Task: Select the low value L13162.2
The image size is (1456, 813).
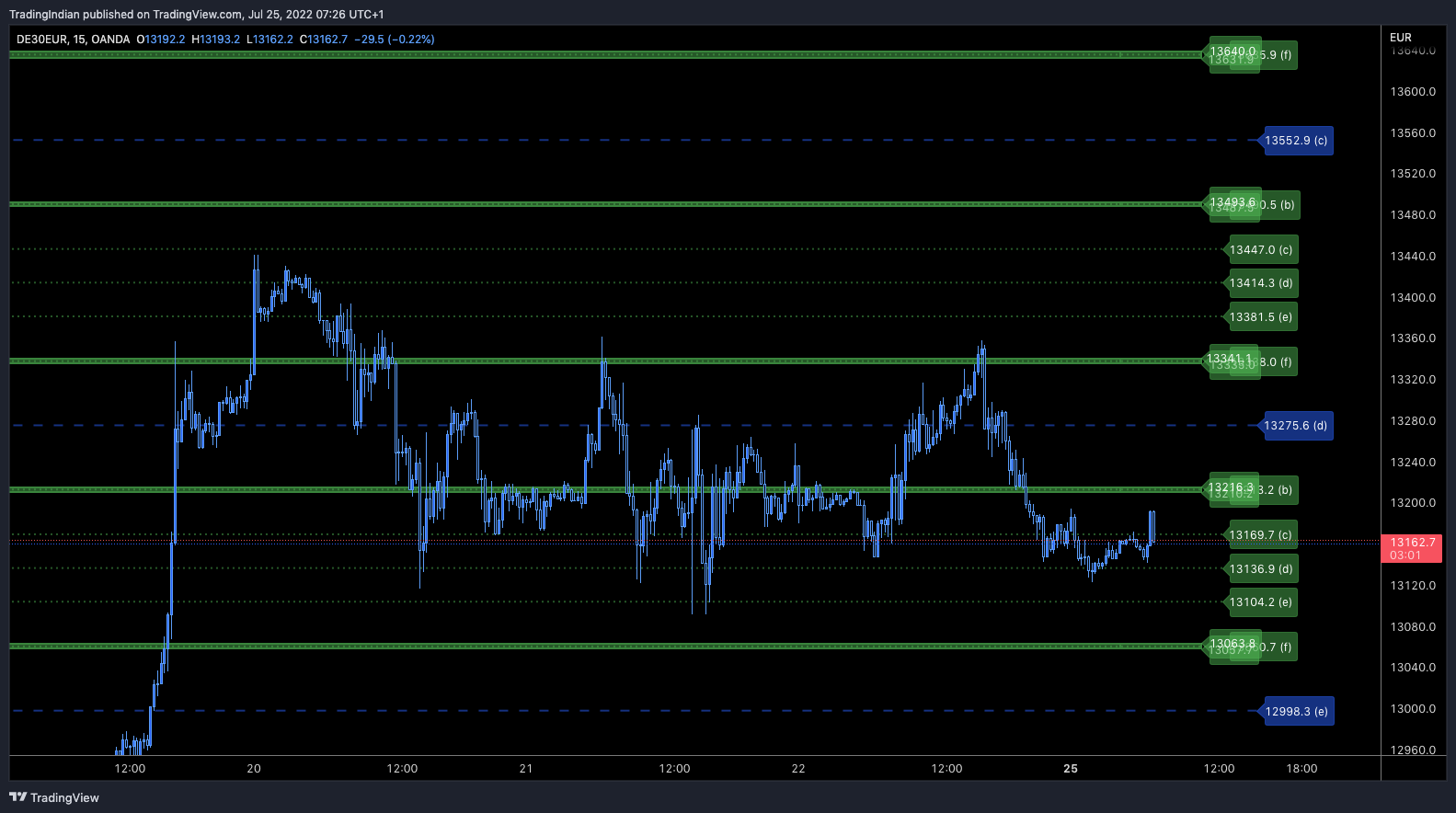Action: [x=270, y=40]
